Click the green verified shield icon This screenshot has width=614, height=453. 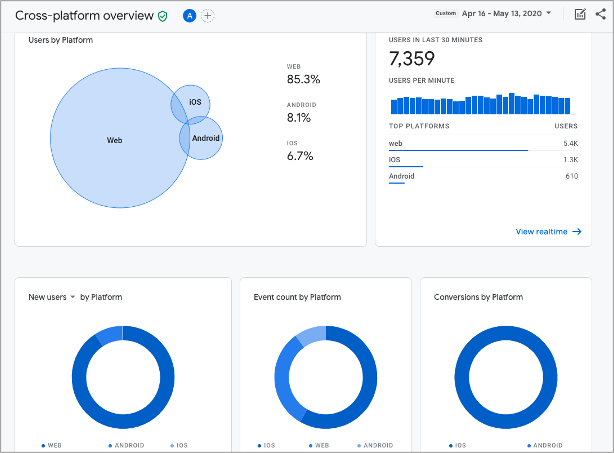coord(163,16)
